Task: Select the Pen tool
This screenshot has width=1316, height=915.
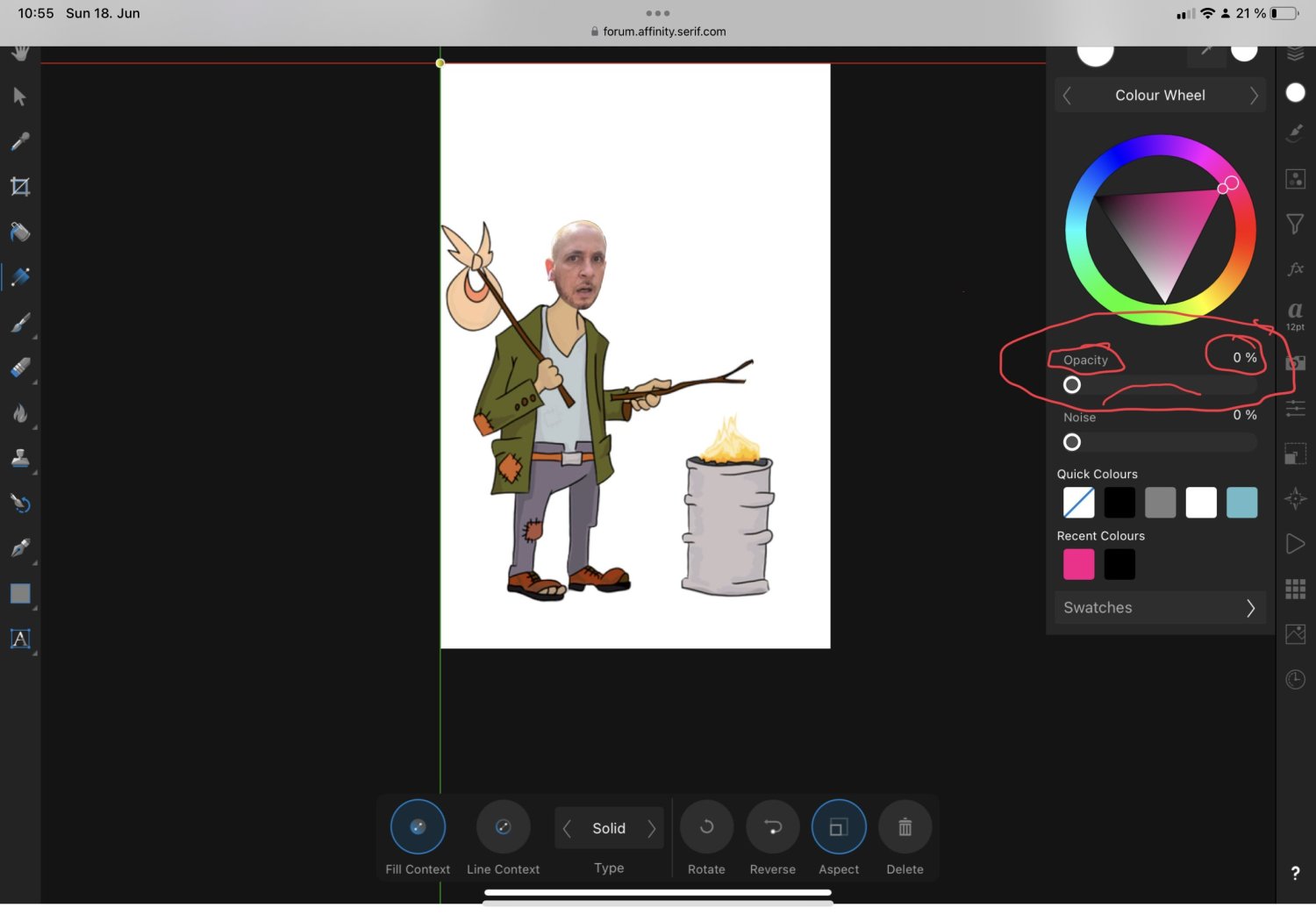Action: [19, 548]
